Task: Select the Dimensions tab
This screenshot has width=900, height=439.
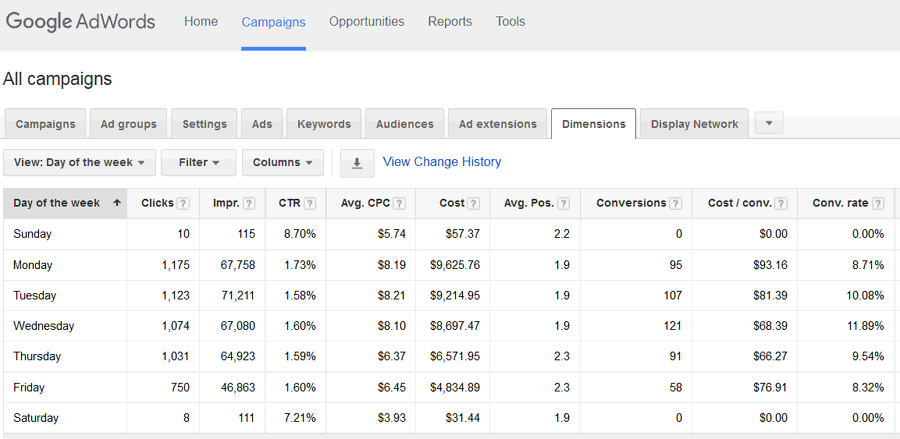Action: tap(593, 124)
